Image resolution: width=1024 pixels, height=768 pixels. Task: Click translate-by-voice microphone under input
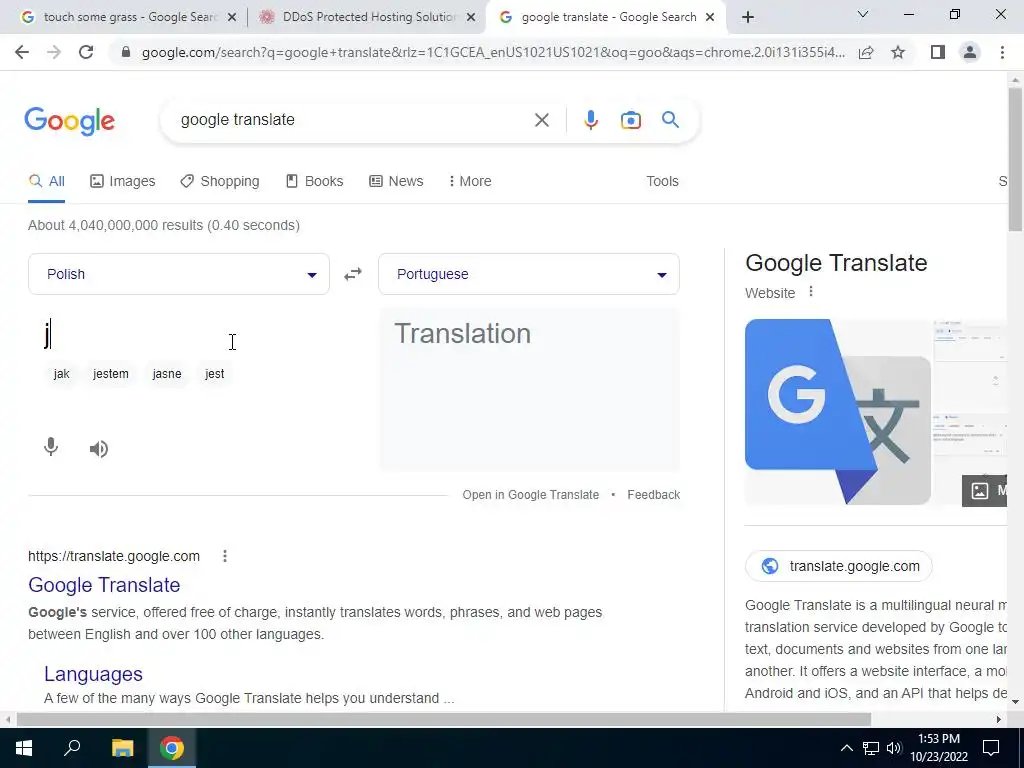[x=51, y=447]
